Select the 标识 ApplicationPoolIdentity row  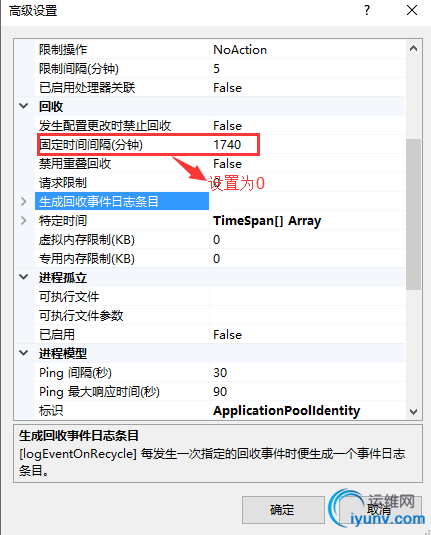click(x=220, y=410)
